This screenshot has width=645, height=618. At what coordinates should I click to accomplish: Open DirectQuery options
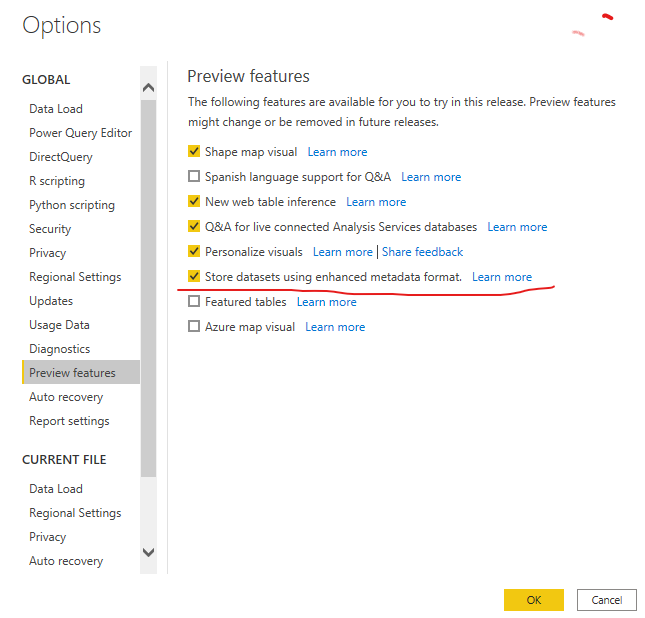click(61, 157)
